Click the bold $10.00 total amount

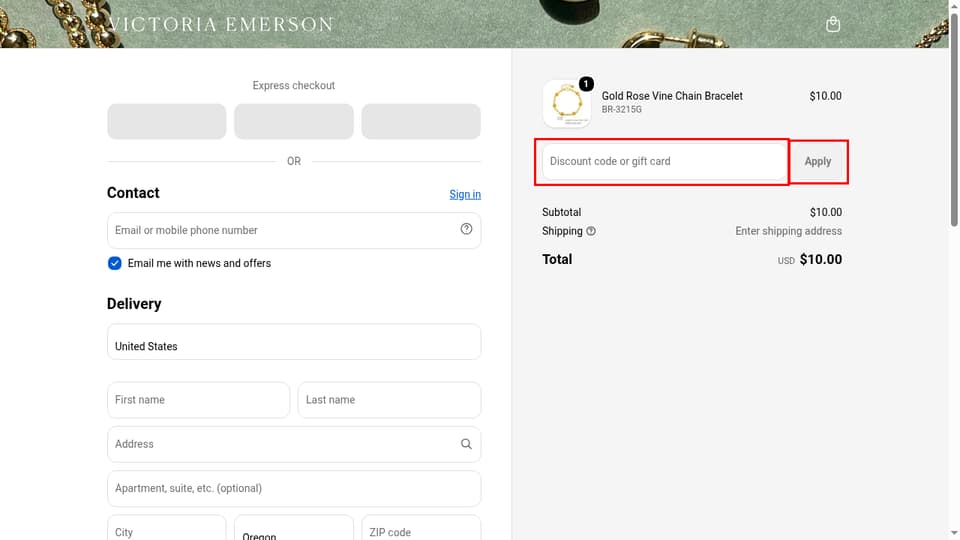tap(820, 260)
